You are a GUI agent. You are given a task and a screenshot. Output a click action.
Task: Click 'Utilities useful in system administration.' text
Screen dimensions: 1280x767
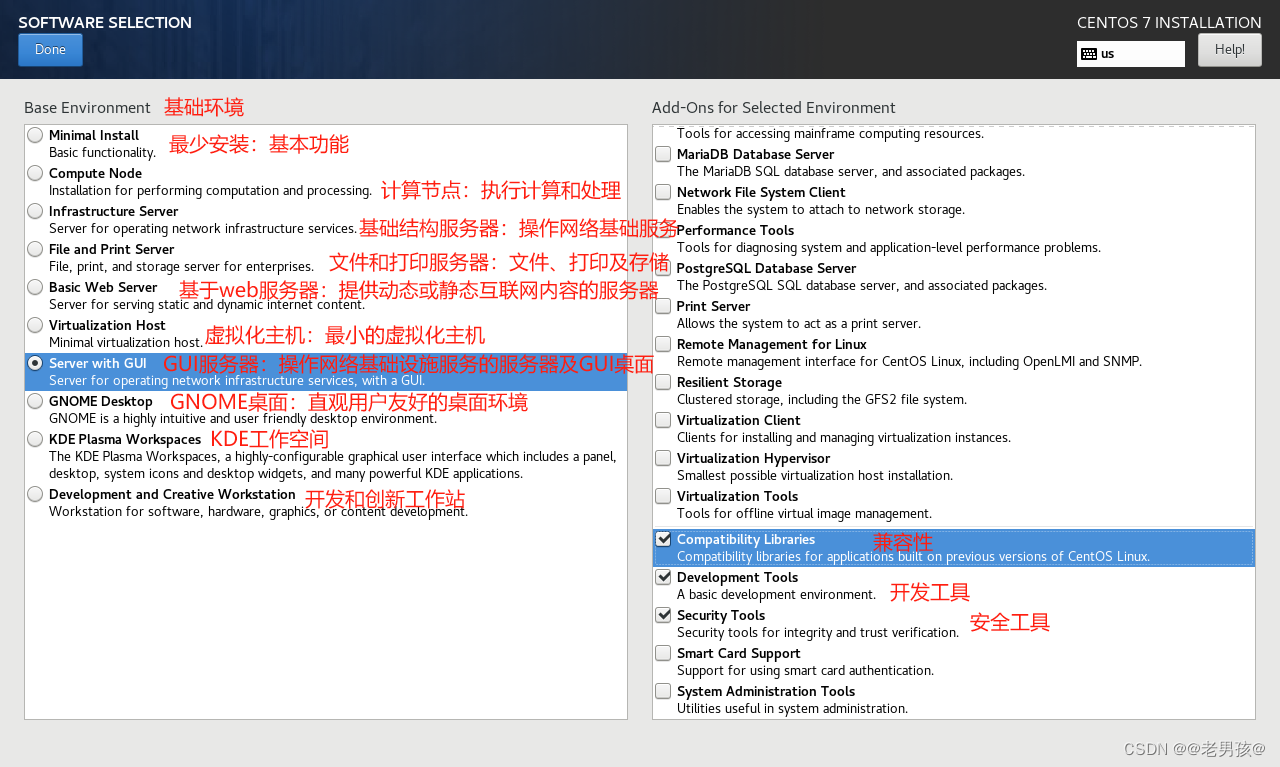pyautogui.click(x=792, y=709)
